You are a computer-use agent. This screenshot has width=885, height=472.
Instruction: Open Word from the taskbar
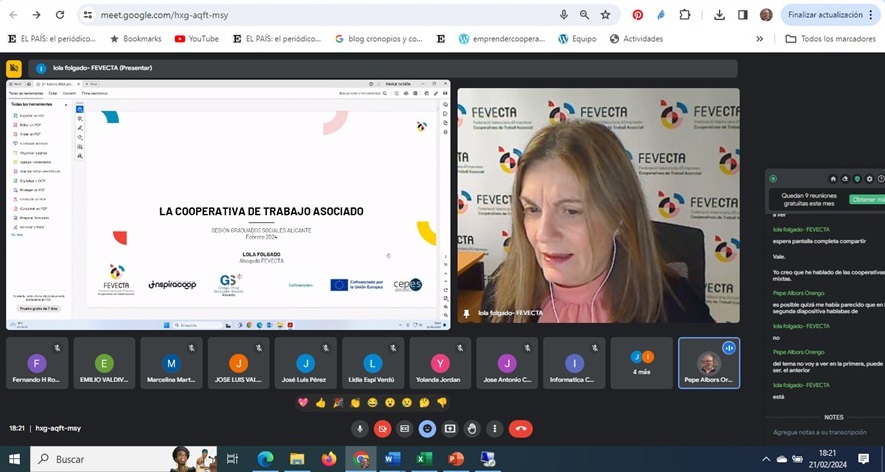(x=392, y=459)
